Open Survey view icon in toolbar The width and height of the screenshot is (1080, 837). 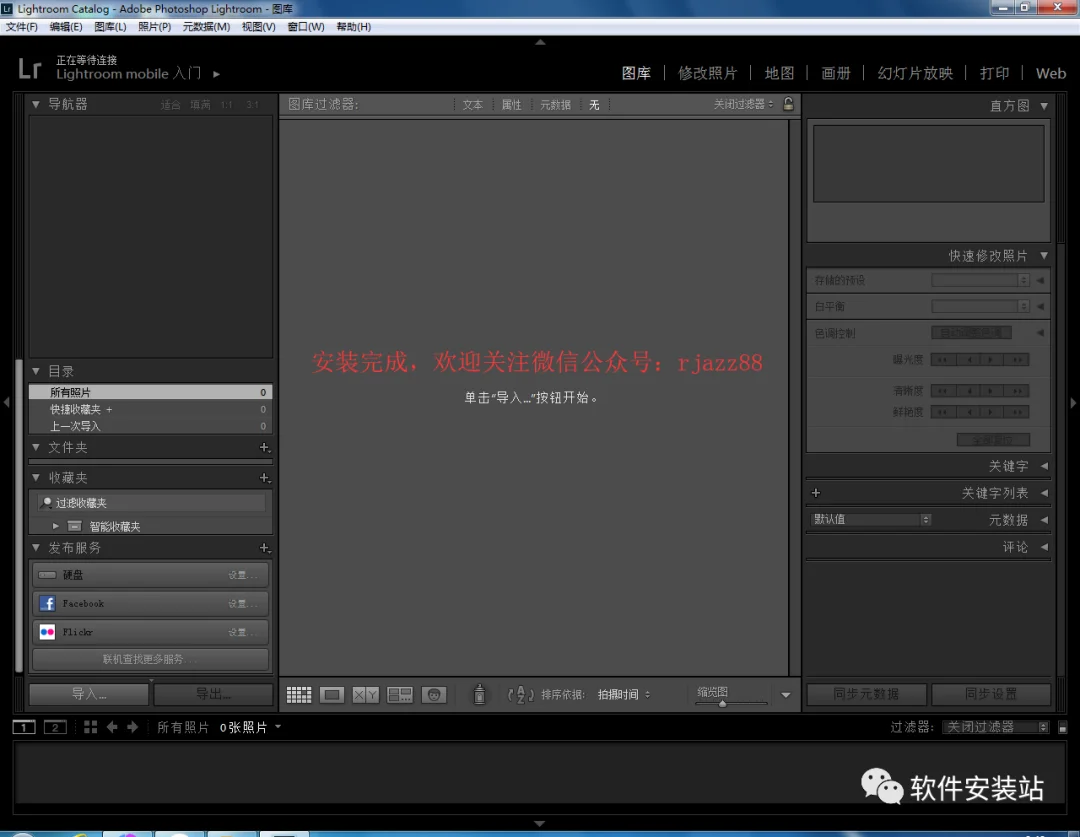click(x=399, y=694)
